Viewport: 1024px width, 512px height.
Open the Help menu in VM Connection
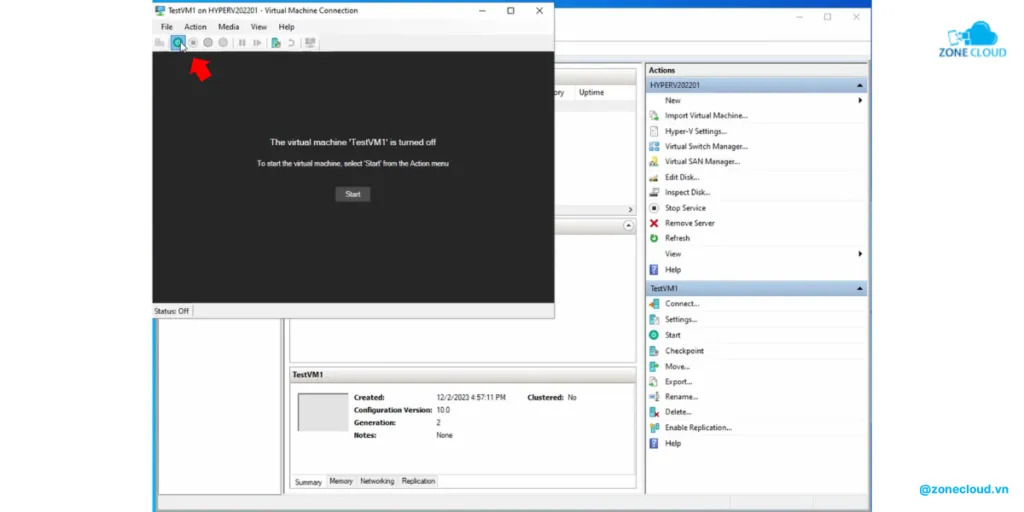(287, 27)
